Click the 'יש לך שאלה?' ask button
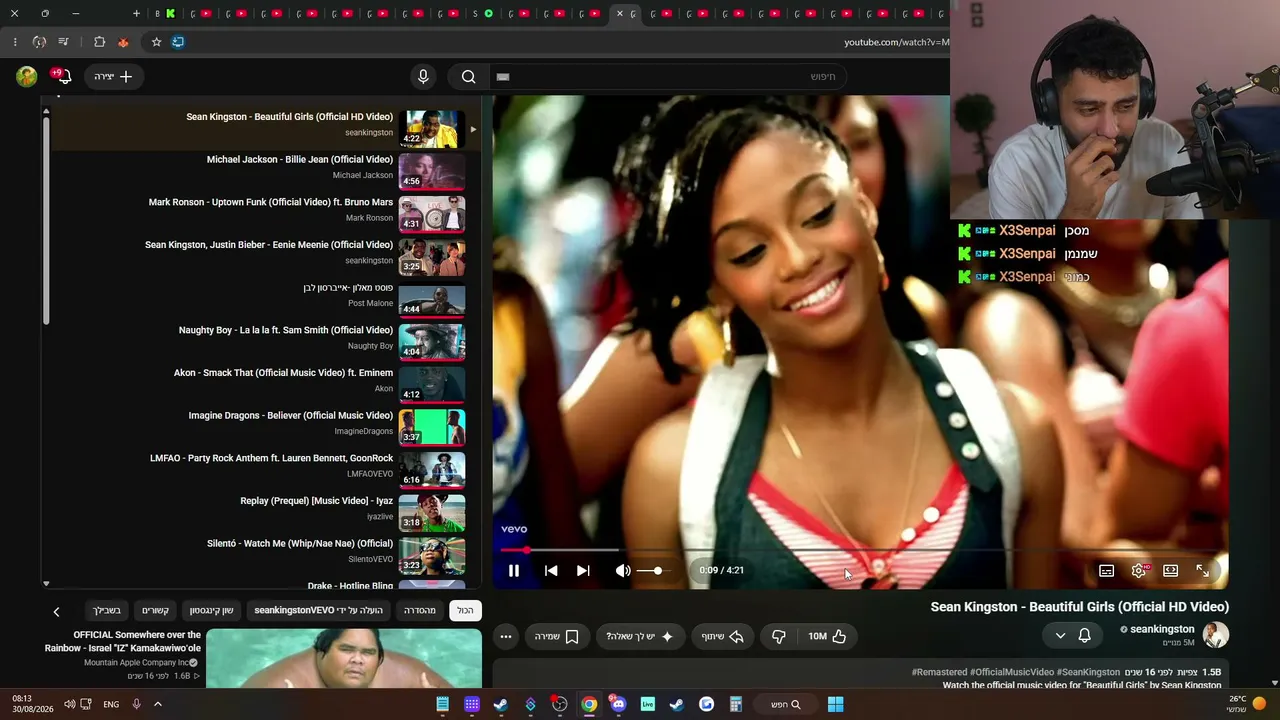The height and width of the screenshot is (720, 1280). click(640, 636)
